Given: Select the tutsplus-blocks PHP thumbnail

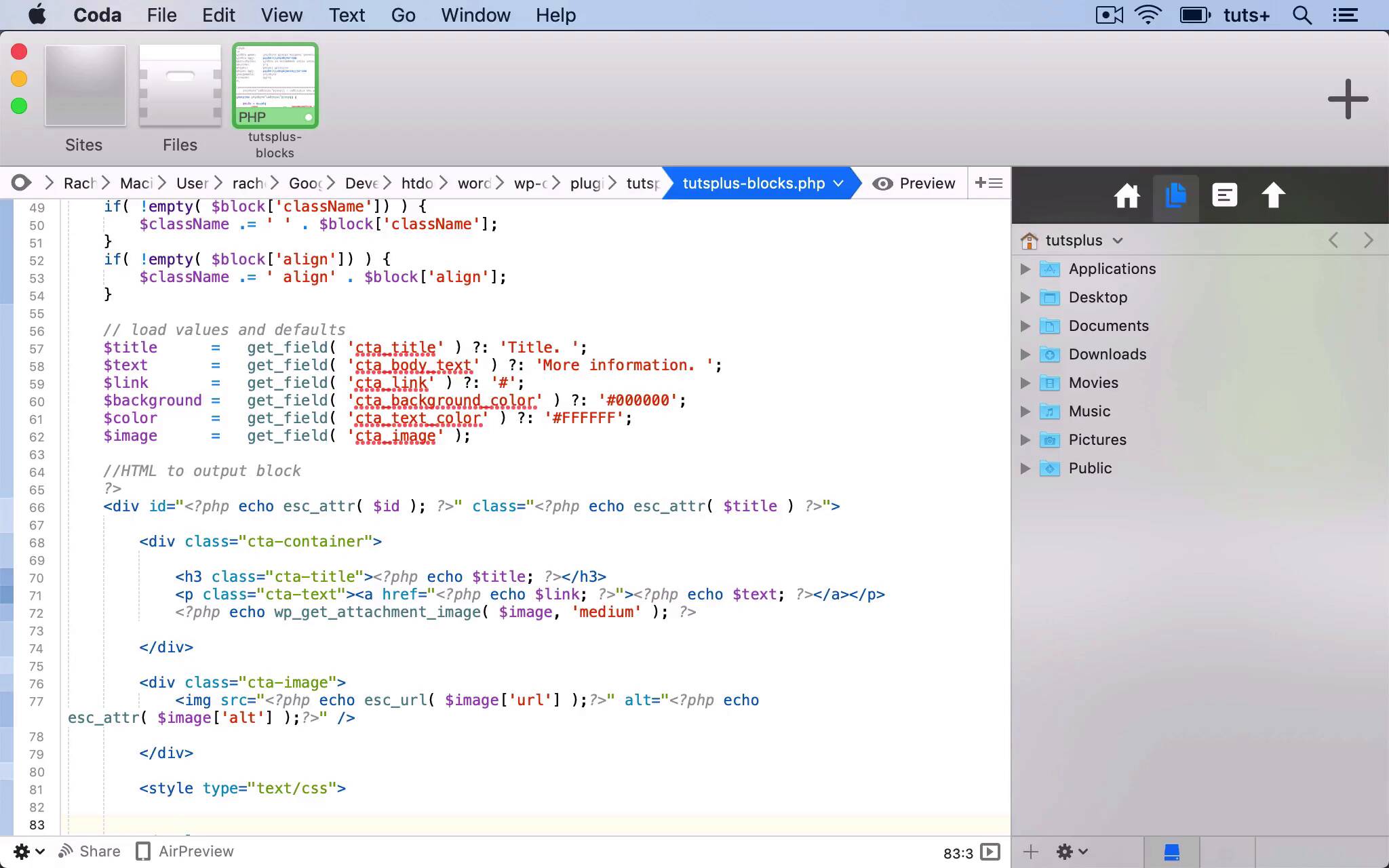Looking at the screenshot, I should (275, 87).
